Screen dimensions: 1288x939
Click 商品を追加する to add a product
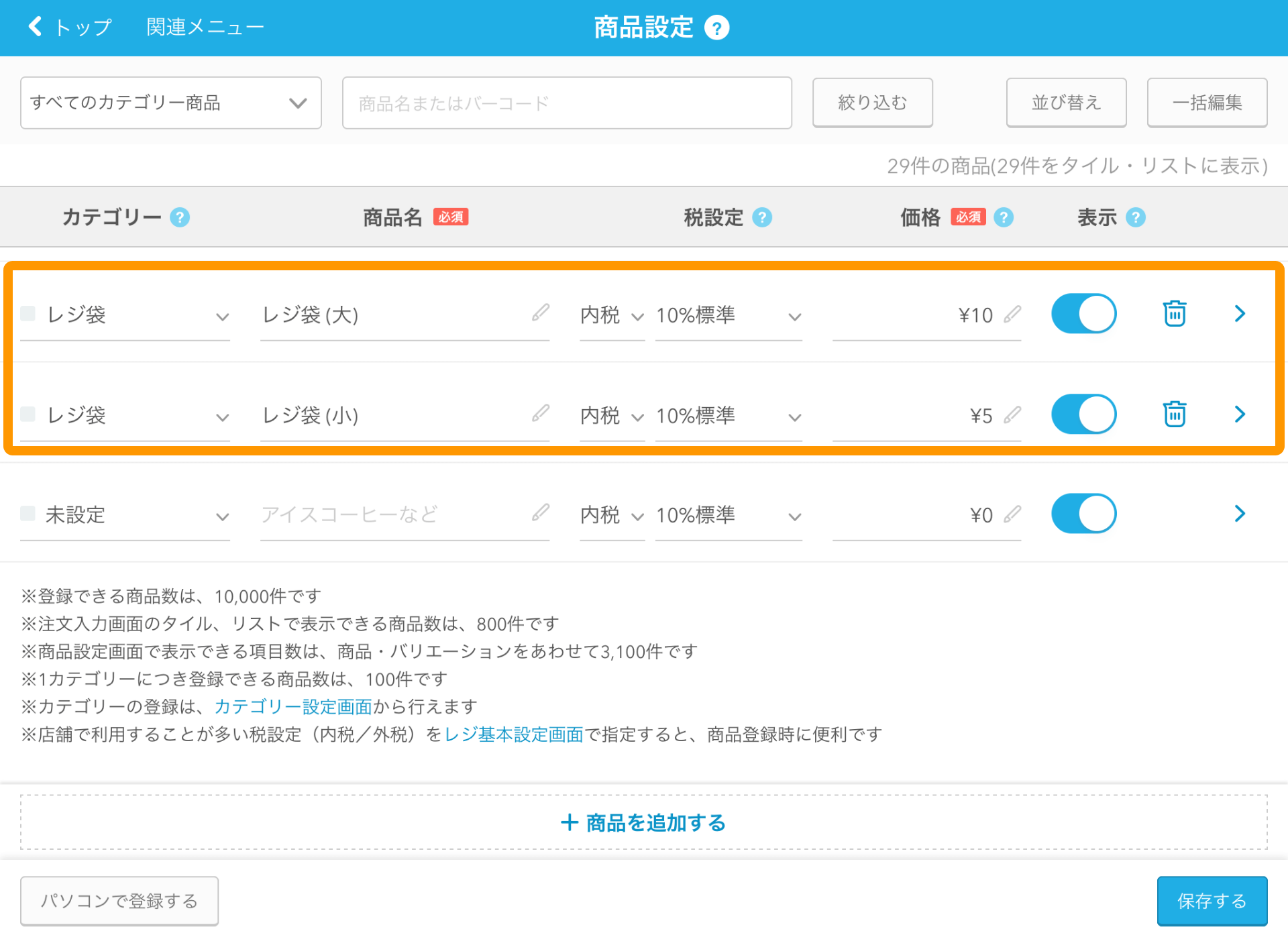644,822
